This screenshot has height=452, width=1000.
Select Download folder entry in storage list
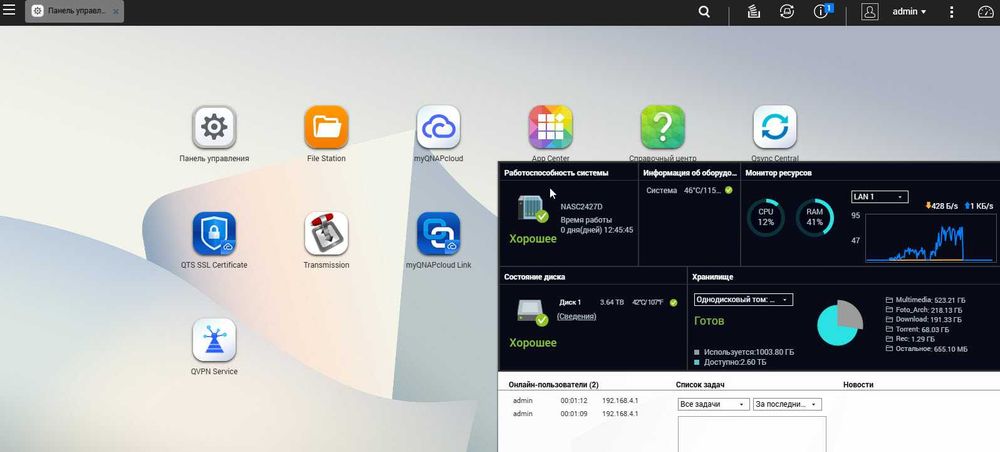[x=923, y=319]
